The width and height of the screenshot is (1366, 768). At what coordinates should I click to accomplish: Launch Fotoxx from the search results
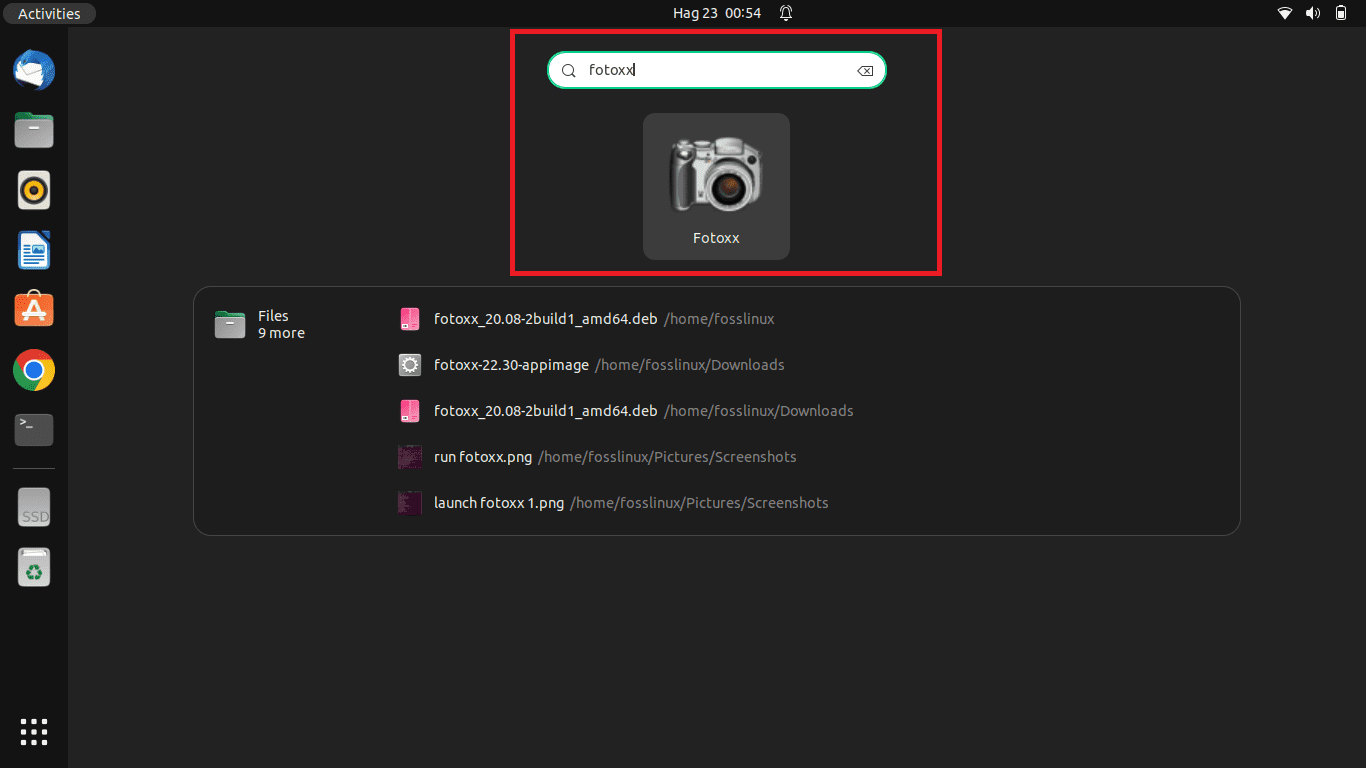(x=716, y=186)
